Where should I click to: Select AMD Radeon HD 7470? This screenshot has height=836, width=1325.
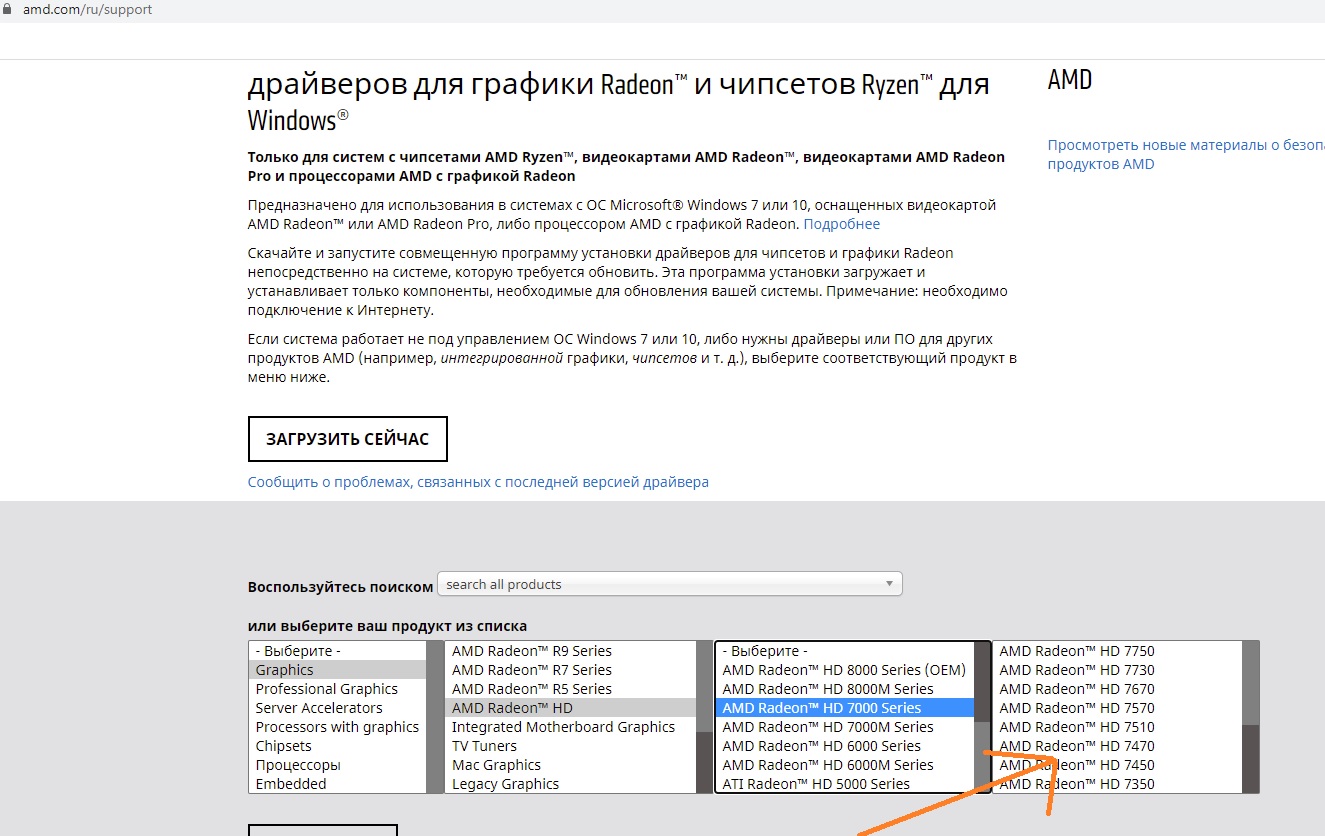coord(1117,746)
